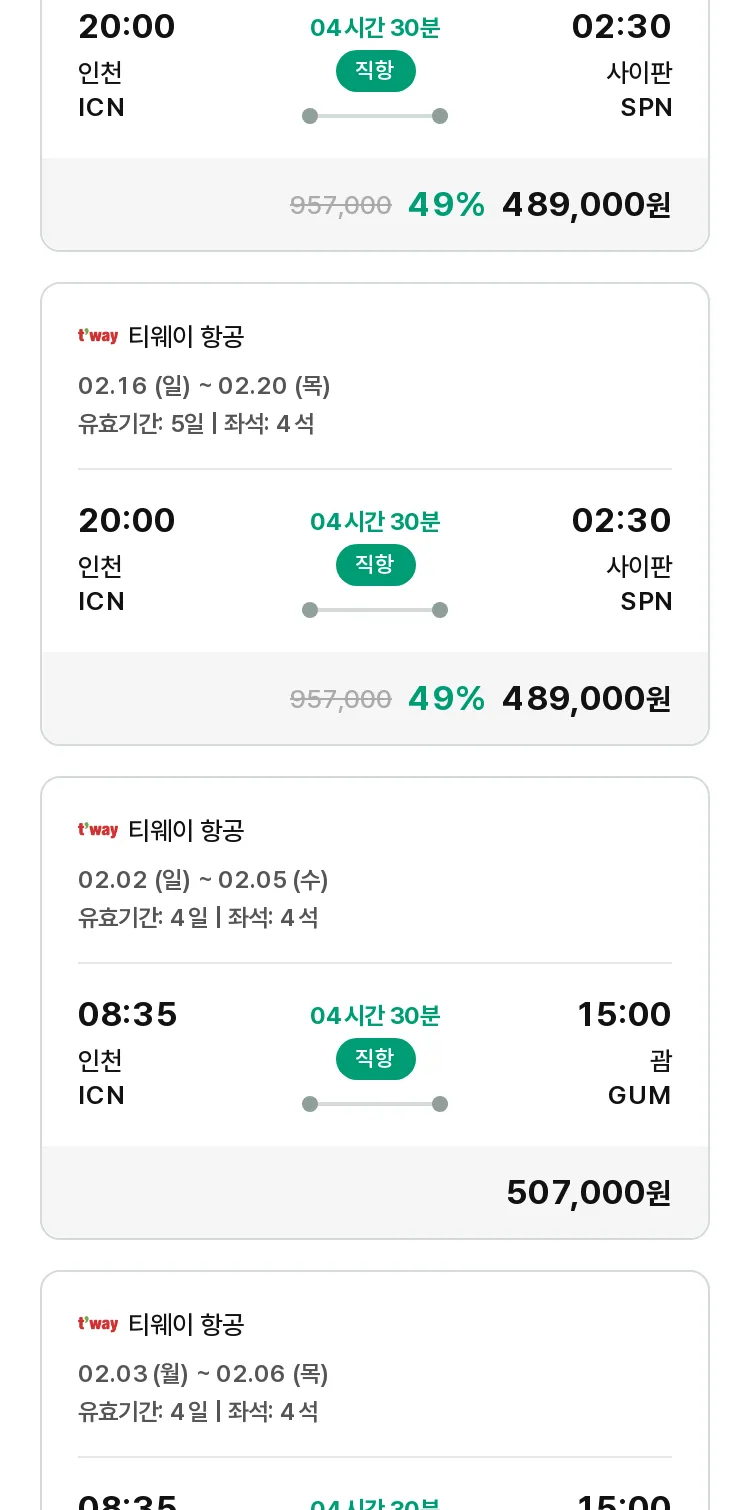
Task: Select the top card's 489,000원 price
Action: (586, 204)
